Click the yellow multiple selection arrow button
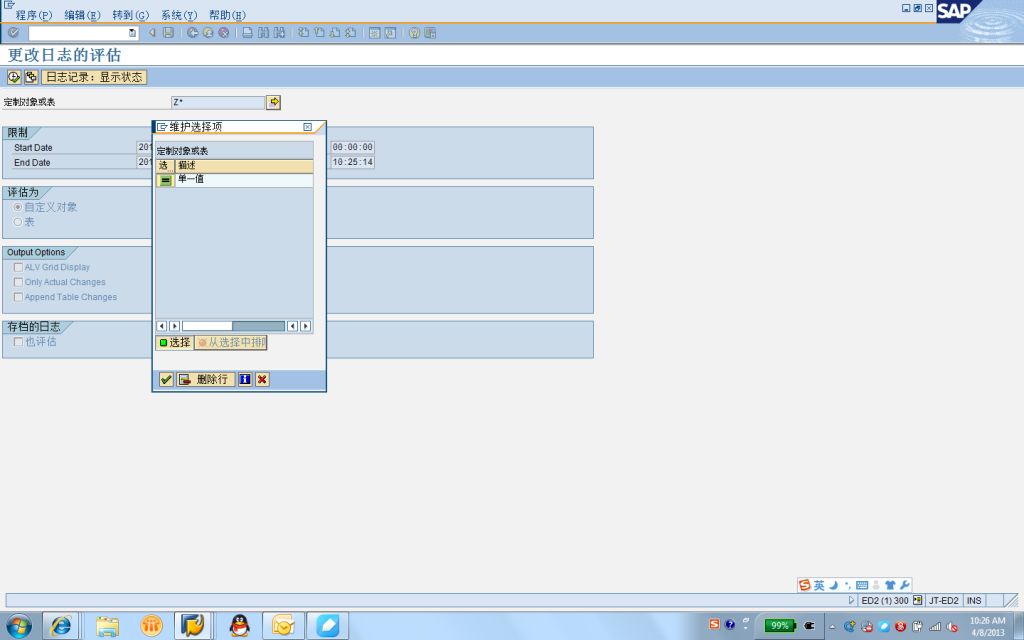Image resolution: width=1024 pixels, height=640 pixels. click(x=274, y=102)
